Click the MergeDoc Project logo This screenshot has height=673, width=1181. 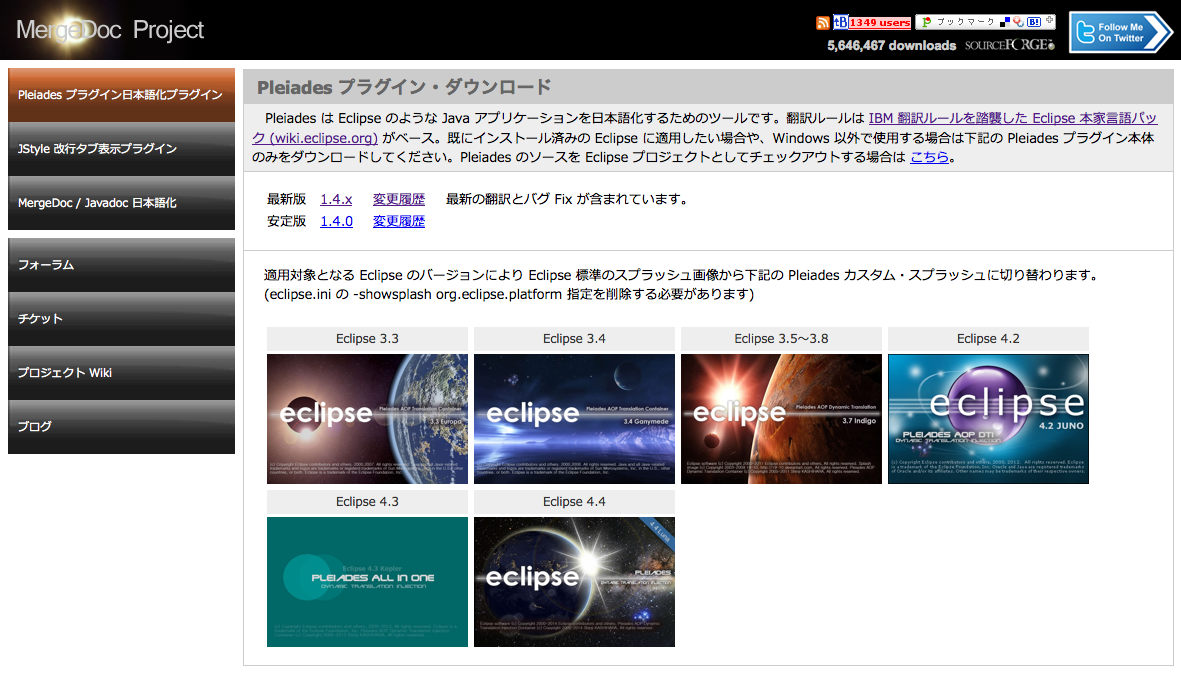click(110, 30)
